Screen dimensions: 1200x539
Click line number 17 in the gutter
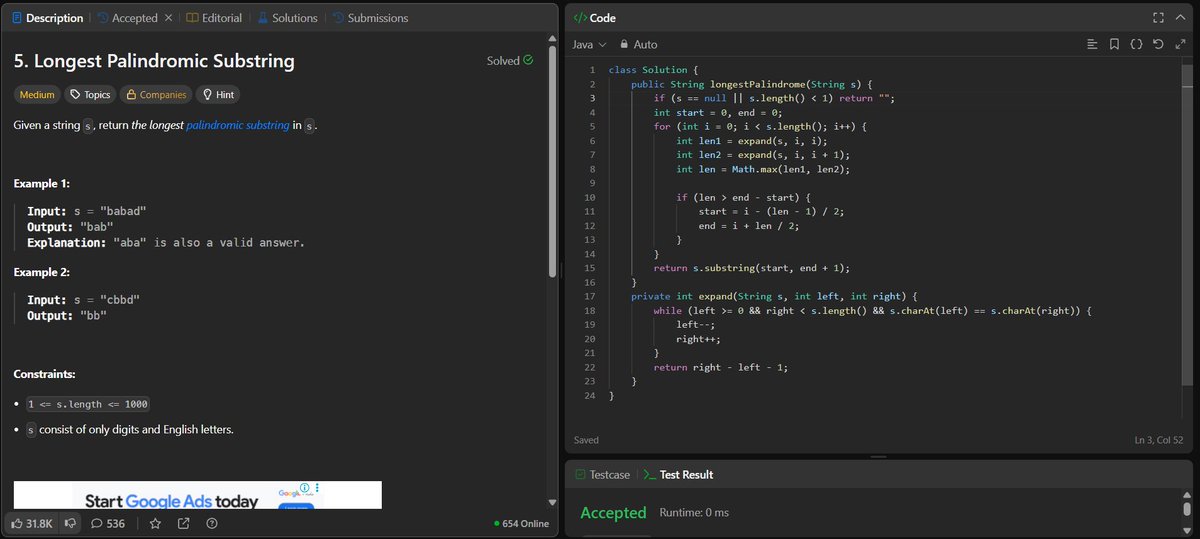589,296
